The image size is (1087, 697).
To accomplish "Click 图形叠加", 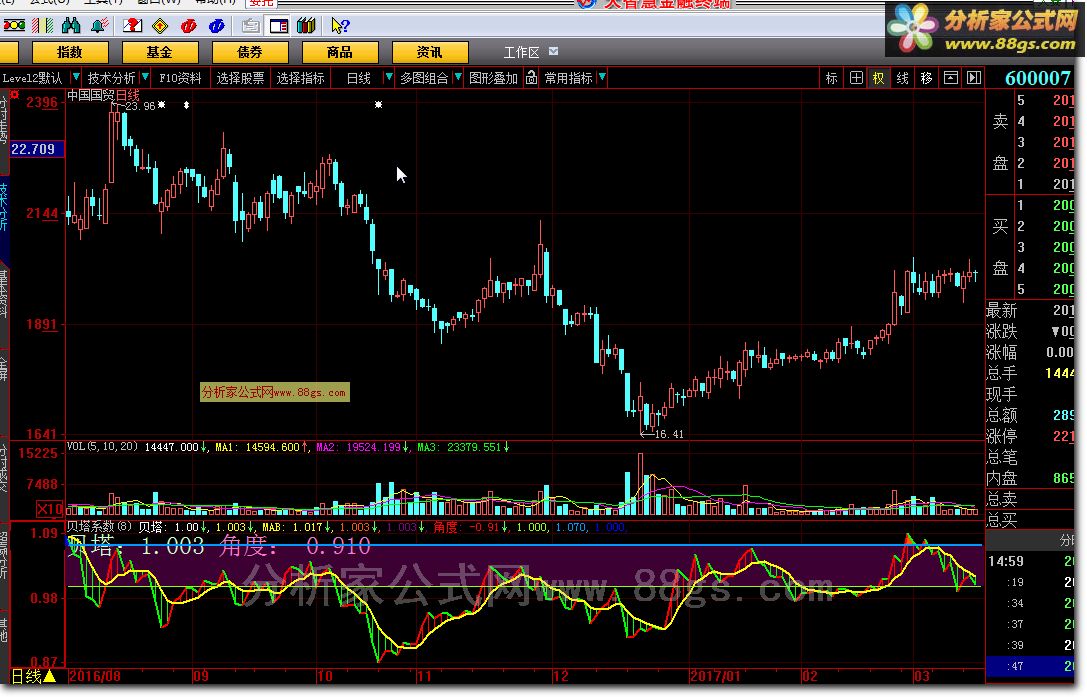I will coord(493,78).
